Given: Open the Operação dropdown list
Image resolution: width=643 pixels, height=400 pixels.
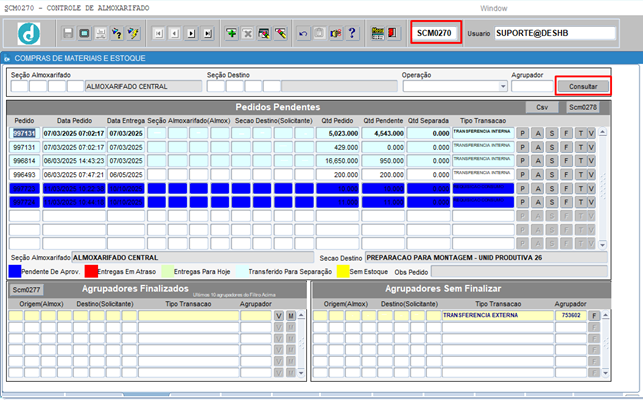Looking at the screenshot, I should click(503, 87).
